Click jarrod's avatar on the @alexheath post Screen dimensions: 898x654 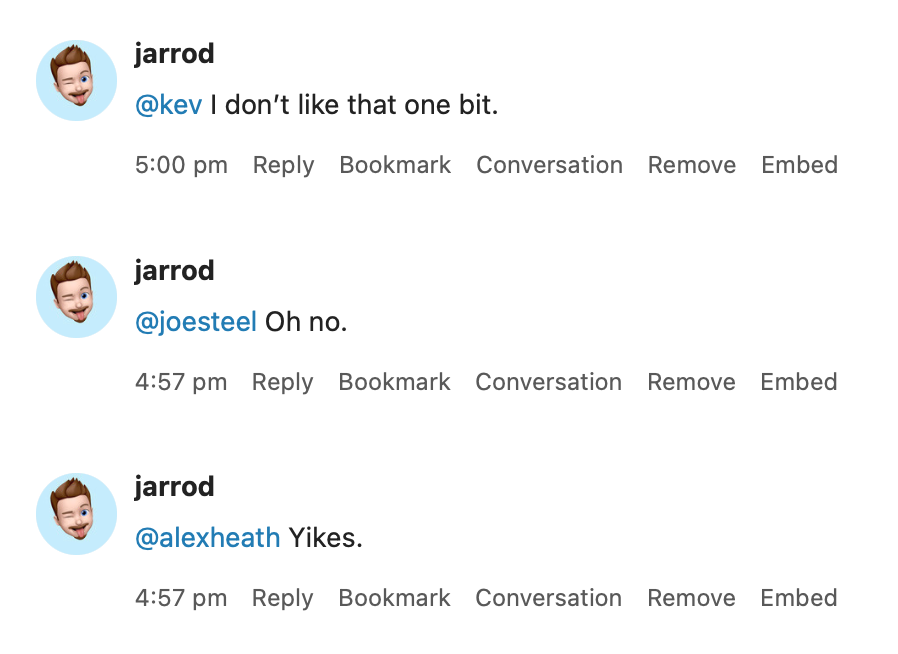[x=77, y=513]
